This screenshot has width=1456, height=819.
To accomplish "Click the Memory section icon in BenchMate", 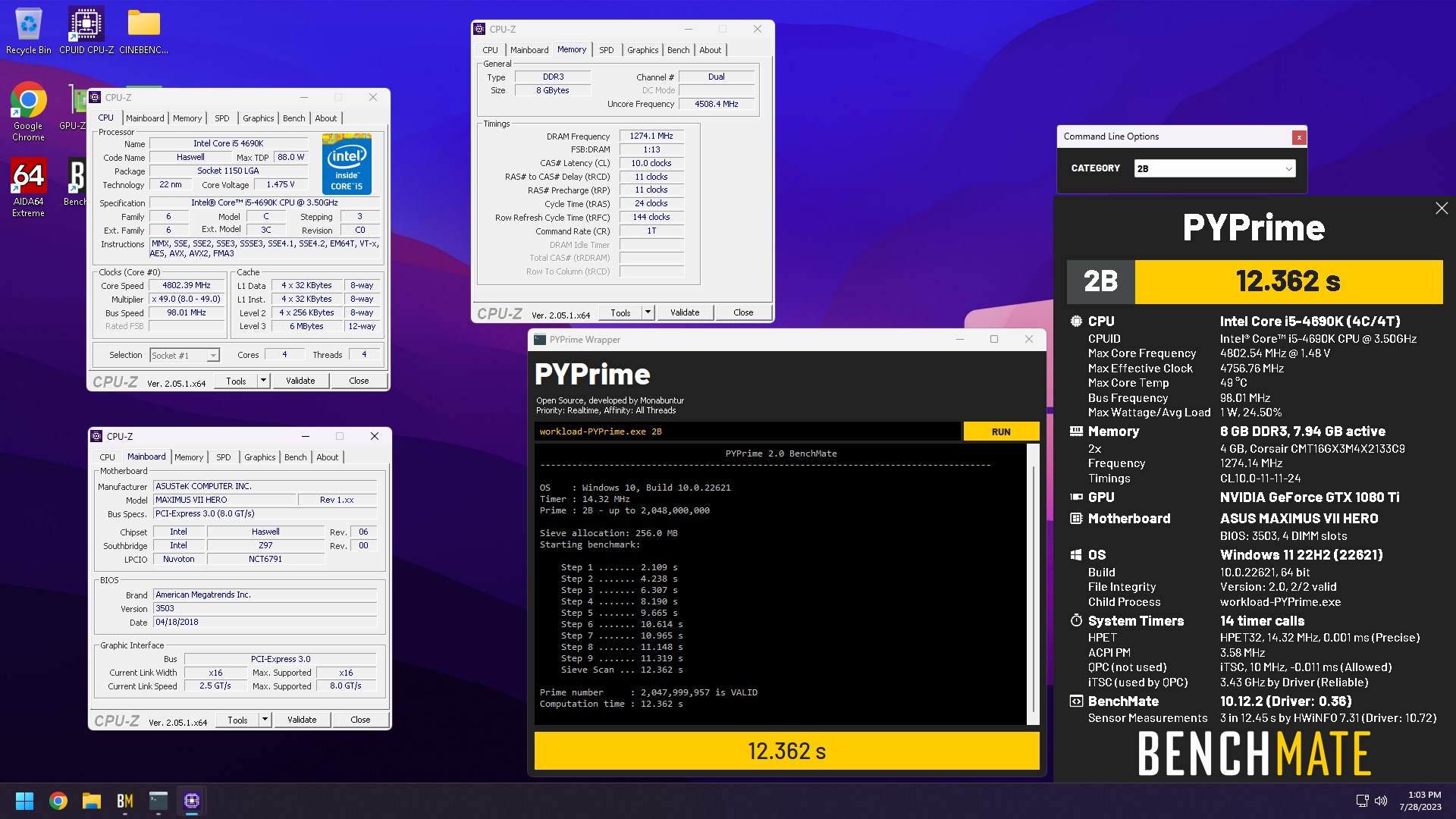I will (x=1076, y=431).
